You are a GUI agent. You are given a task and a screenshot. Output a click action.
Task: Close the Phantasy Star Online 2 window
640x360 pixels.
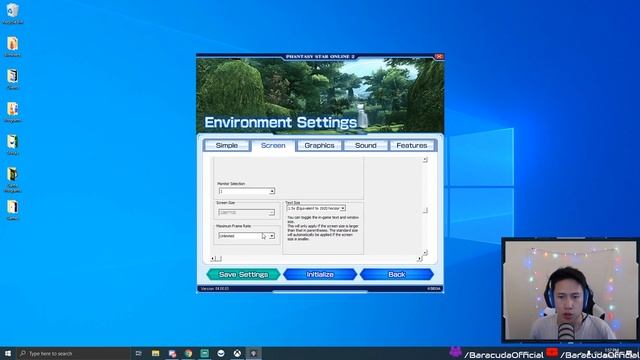[x=439, y=56]
